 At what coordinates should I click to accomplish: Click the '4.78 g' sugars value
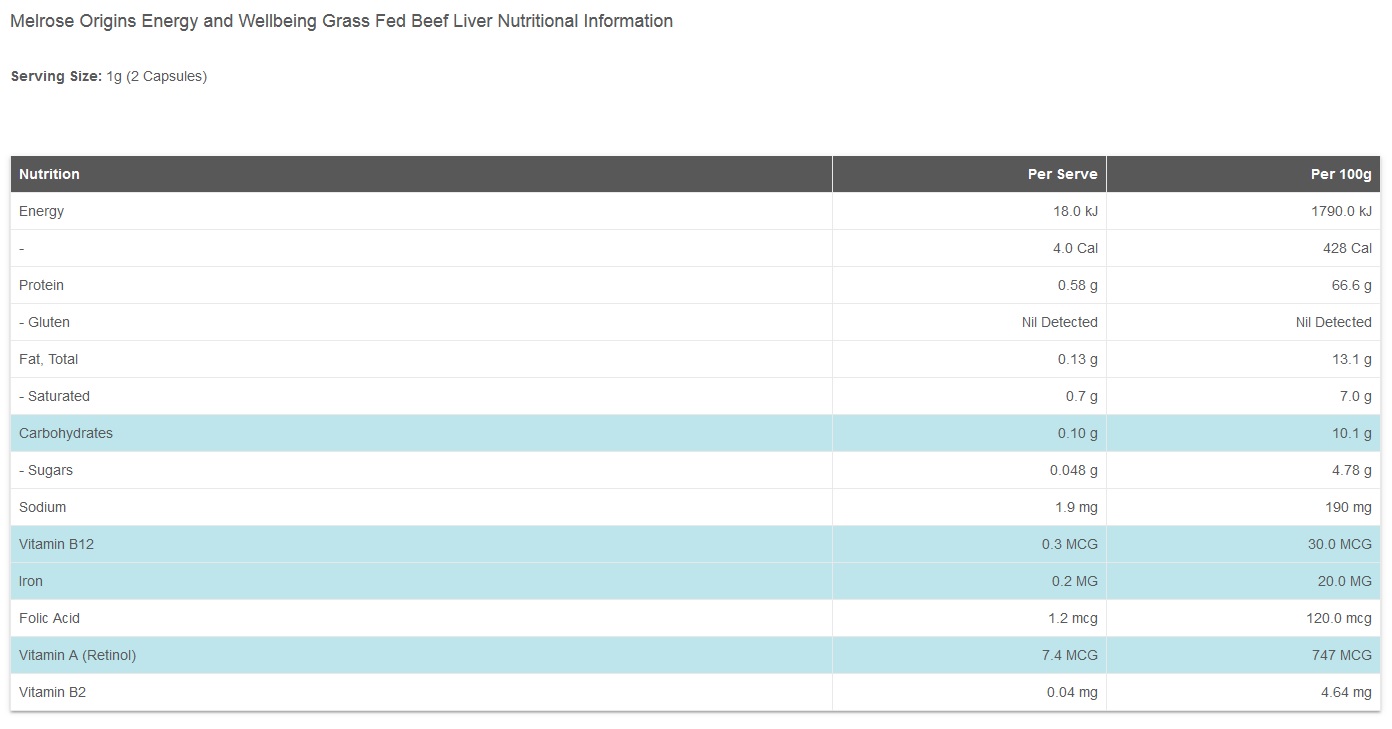pyautogui.click(x=1352, y=470)
